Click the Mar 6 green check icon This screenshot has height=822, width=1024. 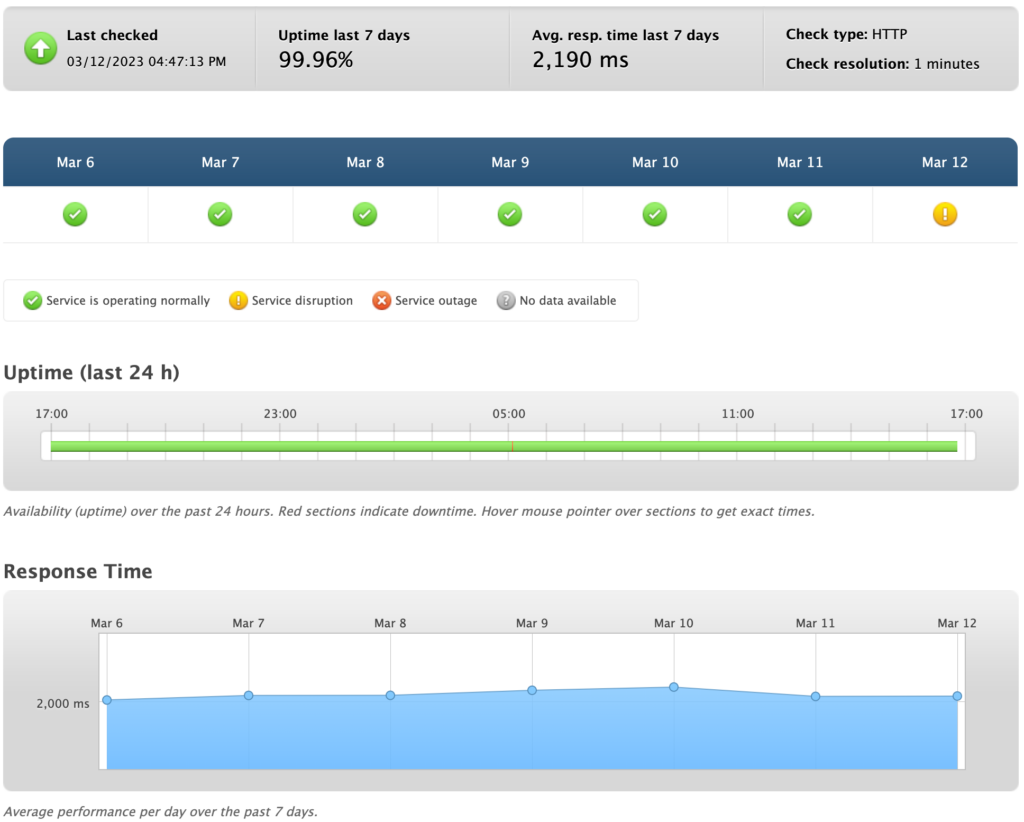pyautogui.click(x=75, y=214)
